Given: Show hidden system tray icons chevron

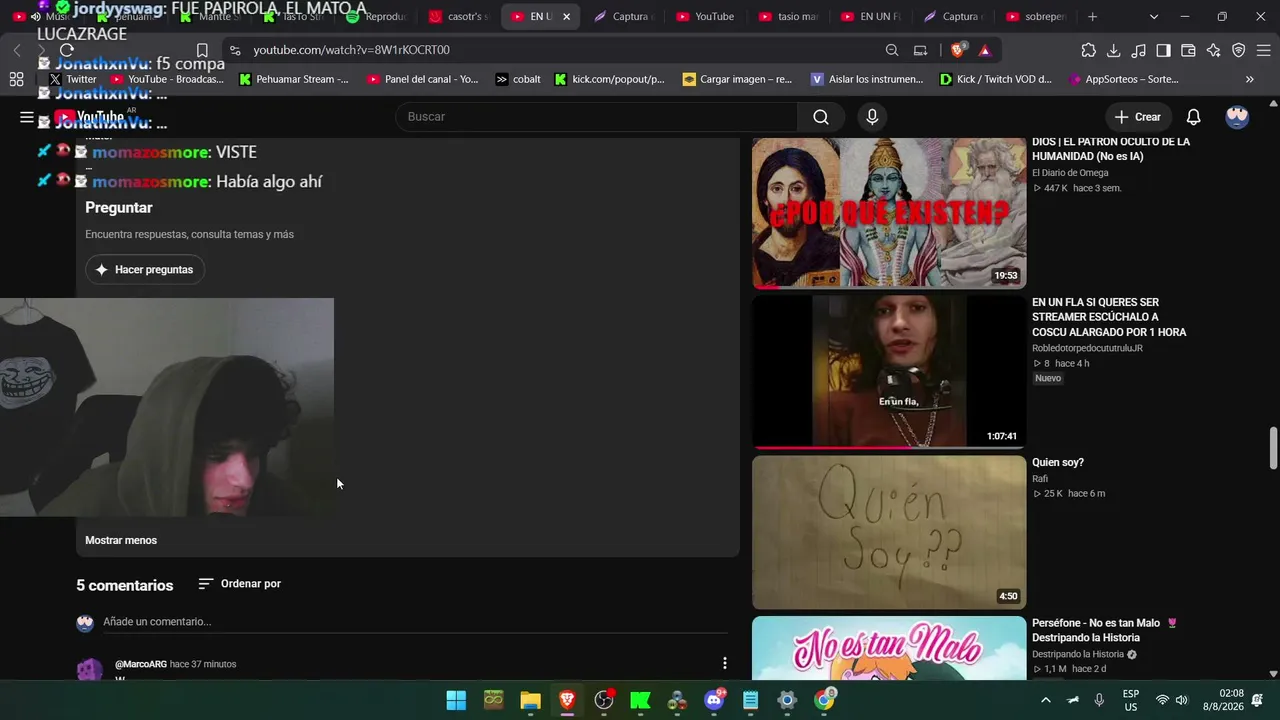Looking at the screenshot, I should (x=1046, y=700).
